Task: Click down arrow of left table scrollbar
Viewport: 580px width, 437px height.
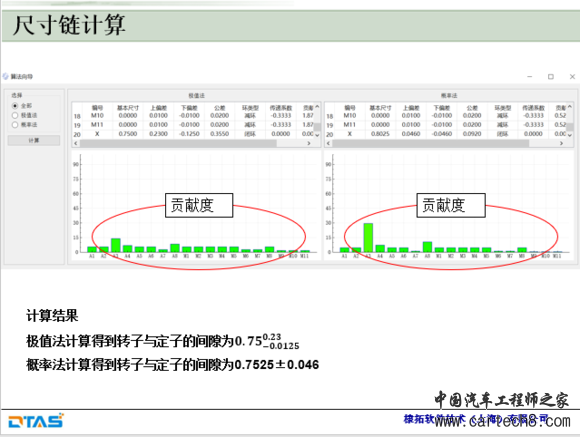Action: tap(317, 135)
